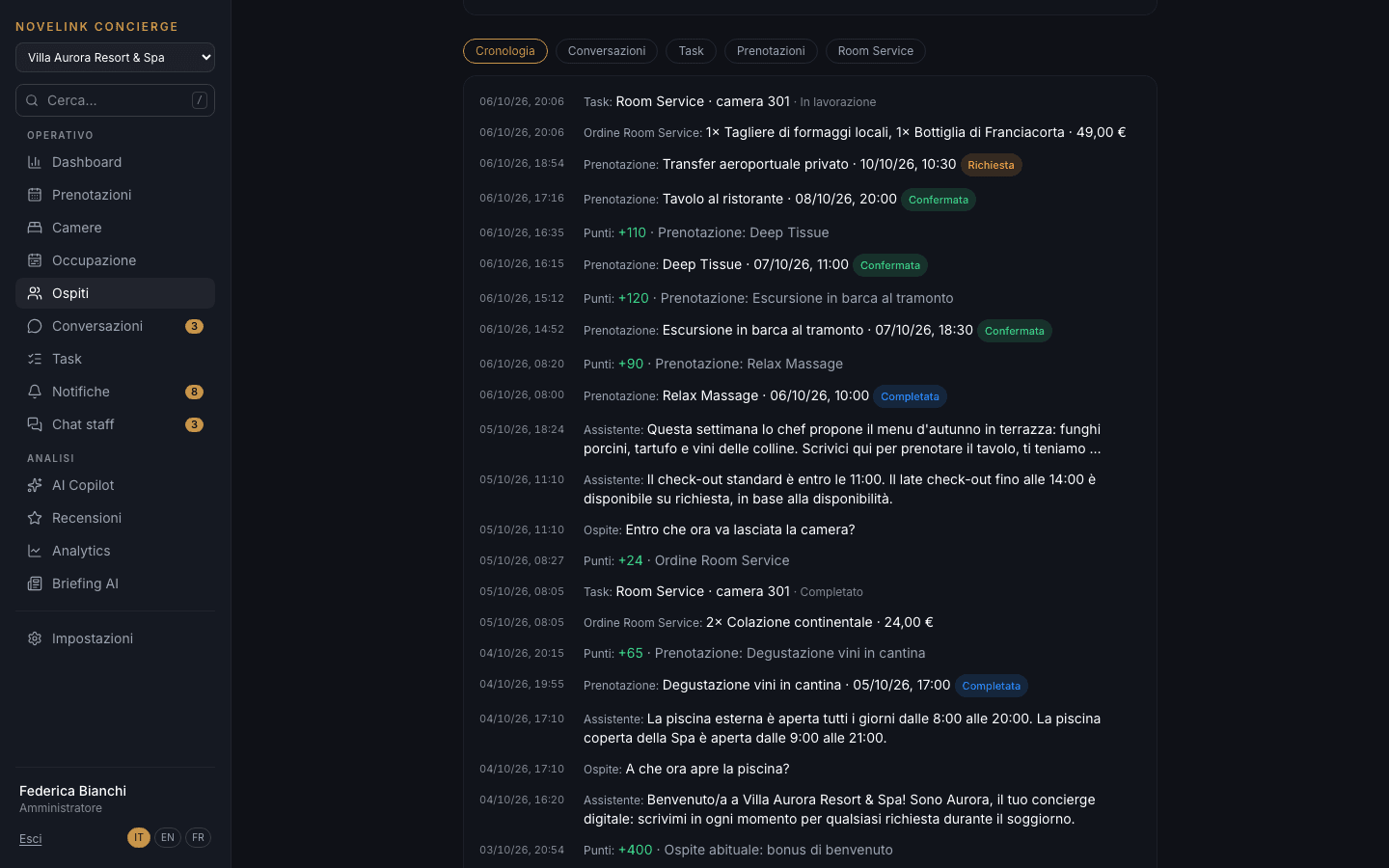Image resolution: width=1389 pixels, height=868 pixels.
Task: Open the Analytics sidebar entry
Action: coord(115,551)
